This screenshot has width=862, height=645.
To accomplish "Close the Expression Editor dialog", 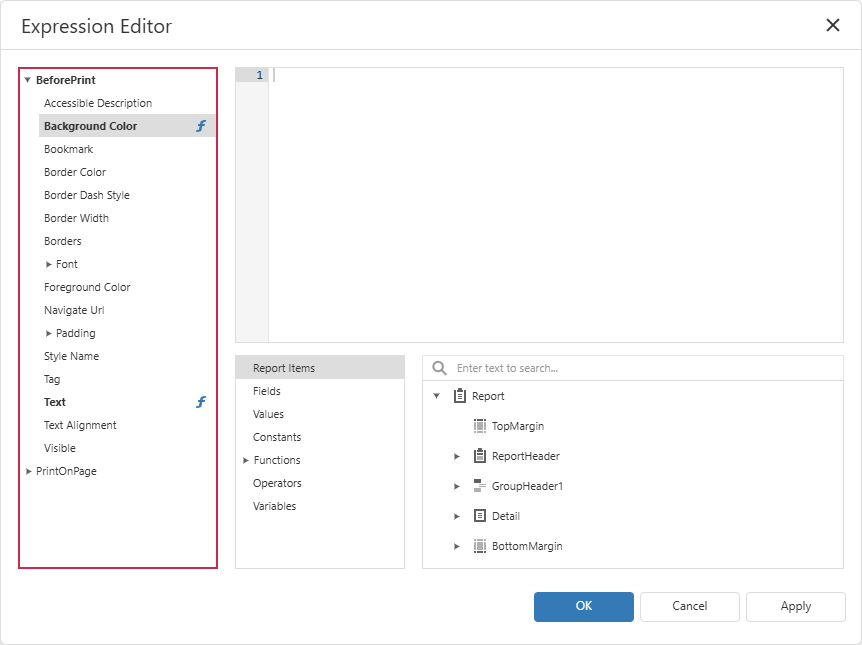I will (x=833, y=25).
